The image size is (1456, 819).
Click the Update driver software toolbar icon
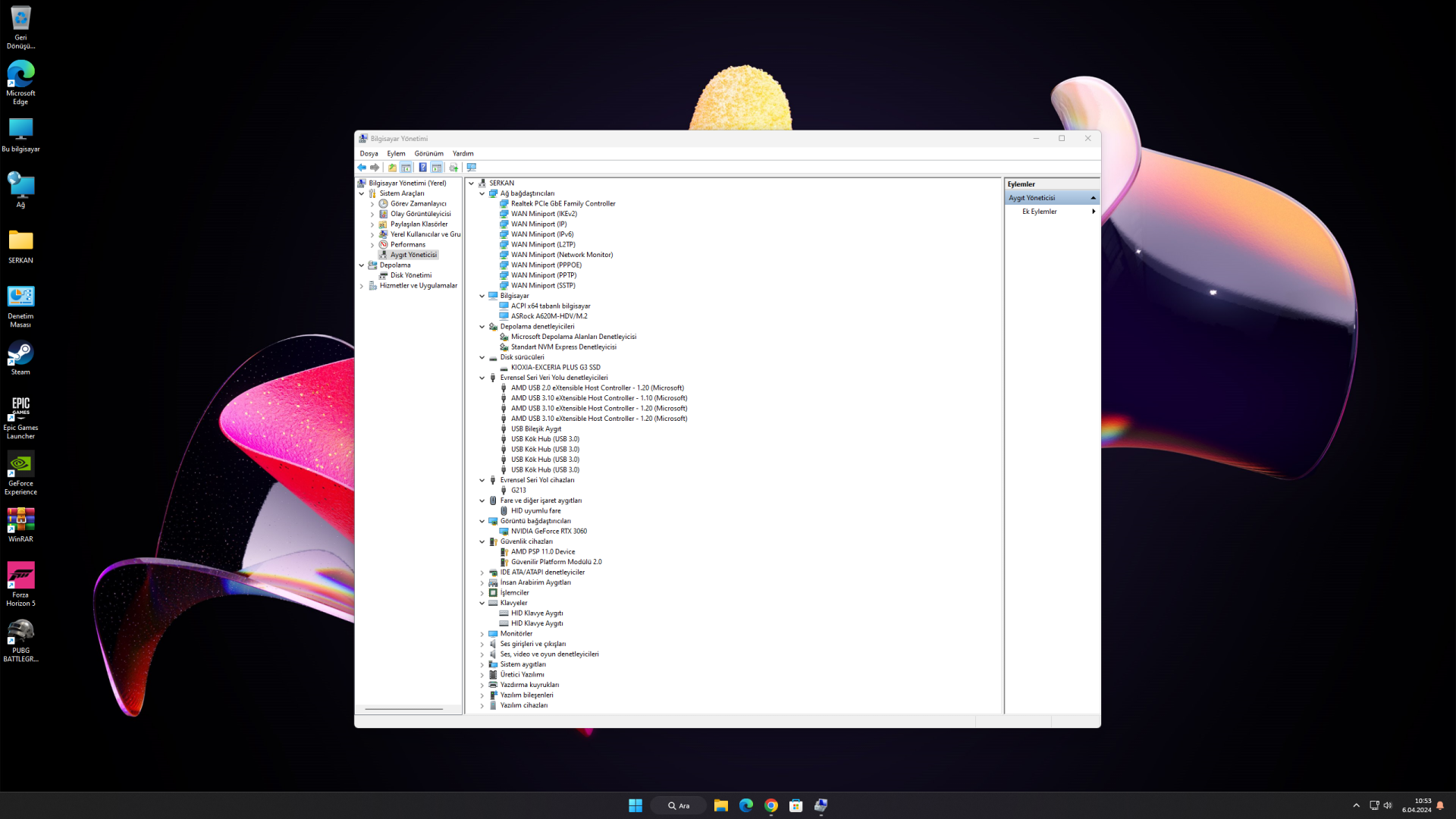tap(453, 168)
